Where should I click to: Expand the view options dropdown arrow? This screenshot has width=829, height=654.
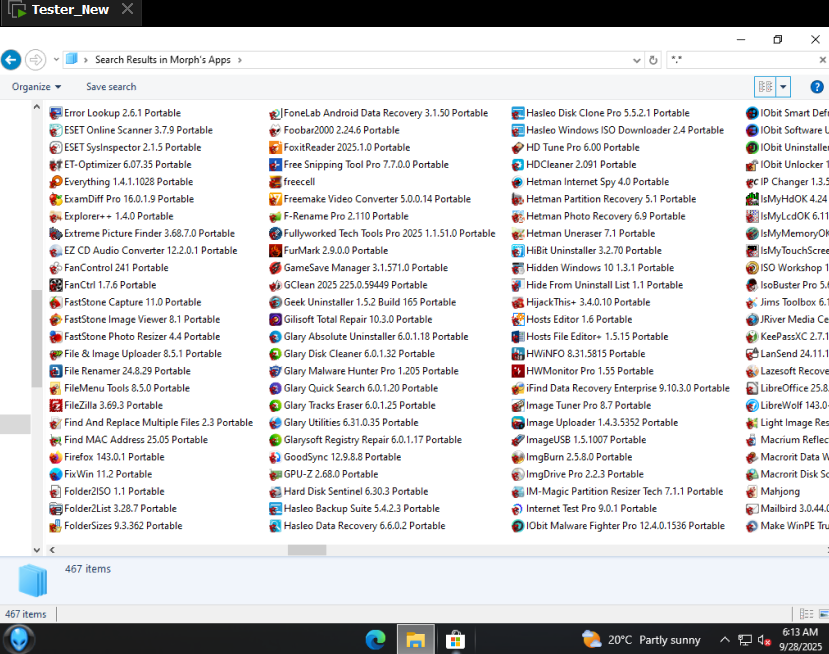click(783, 87)
